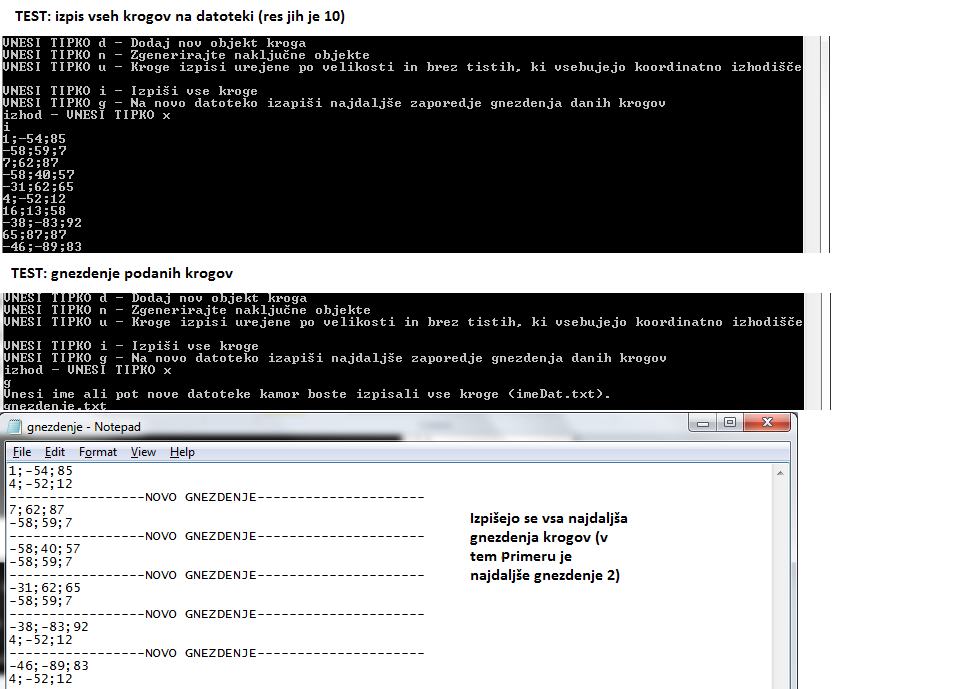Click the Notepad scrollbar up arrow
This screenshot has height=689, width=974.
coord(787,473)
